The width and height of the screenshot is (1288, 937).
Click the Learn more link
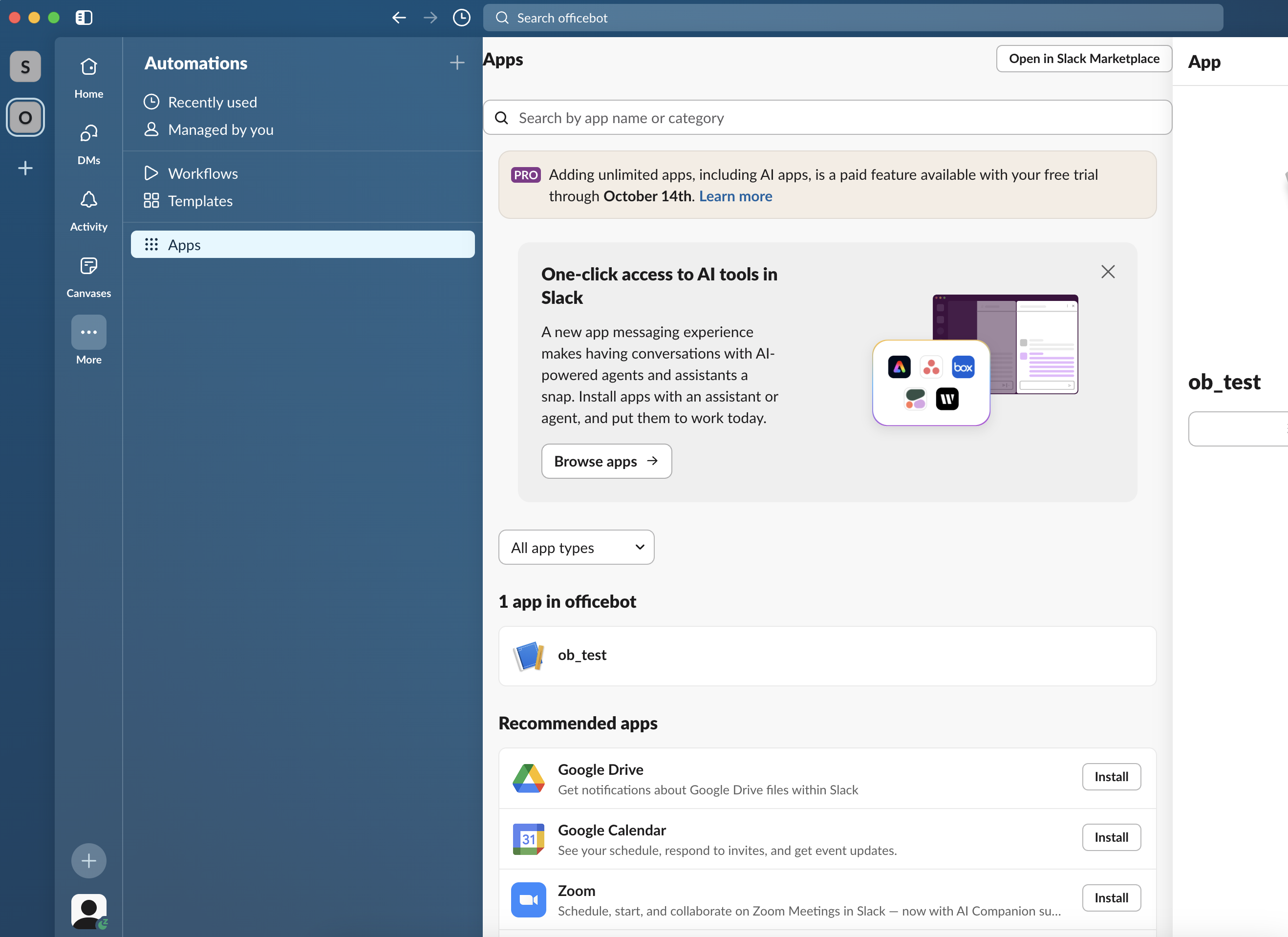pyautogui.click(x=735, y=196)
